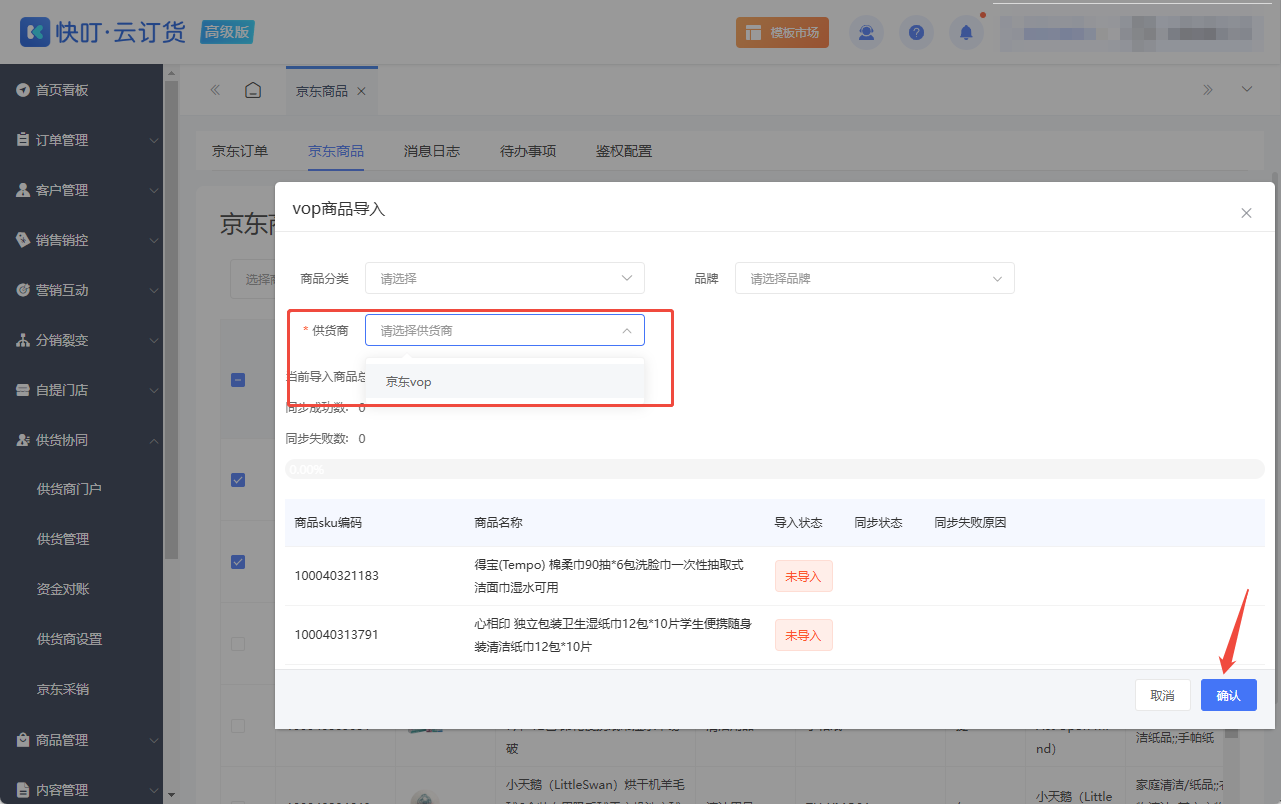
Task: Click the 取消 button
Action: point(1162,695)
